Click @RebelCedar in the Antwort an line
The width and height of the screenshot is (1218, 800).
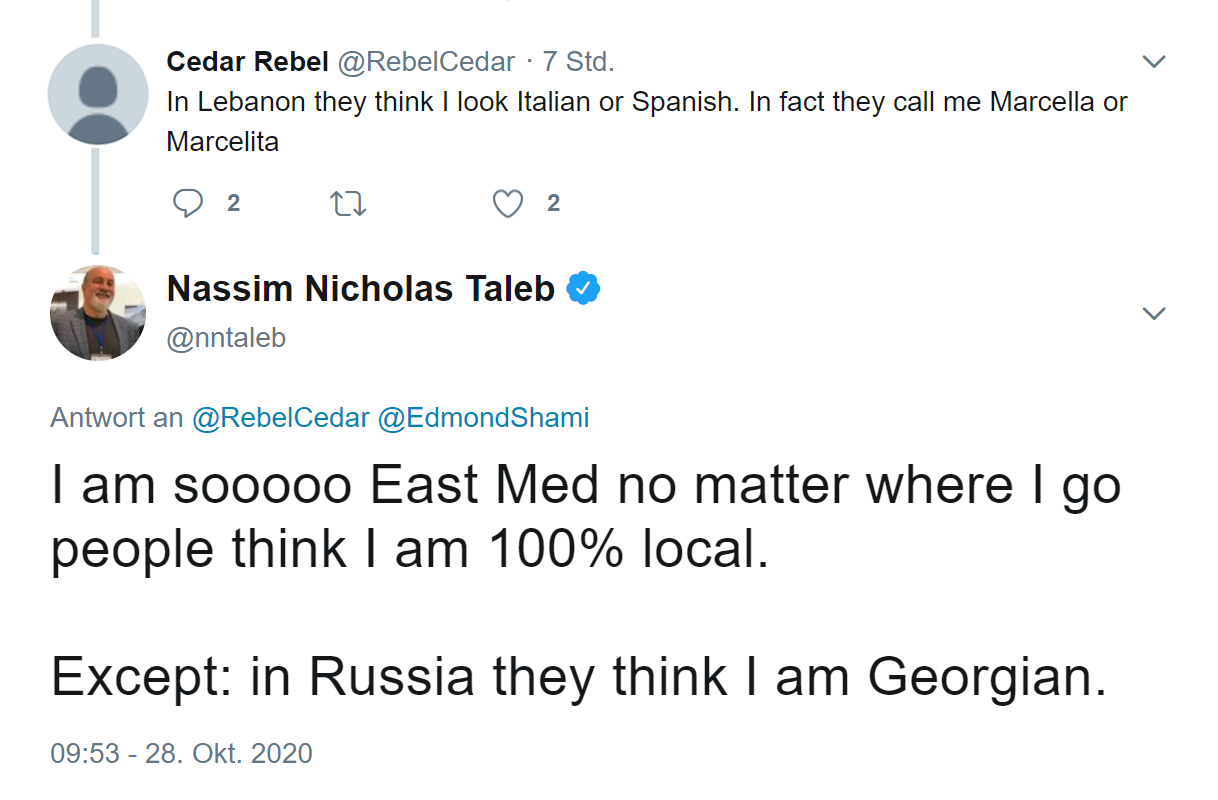[280, 418]
